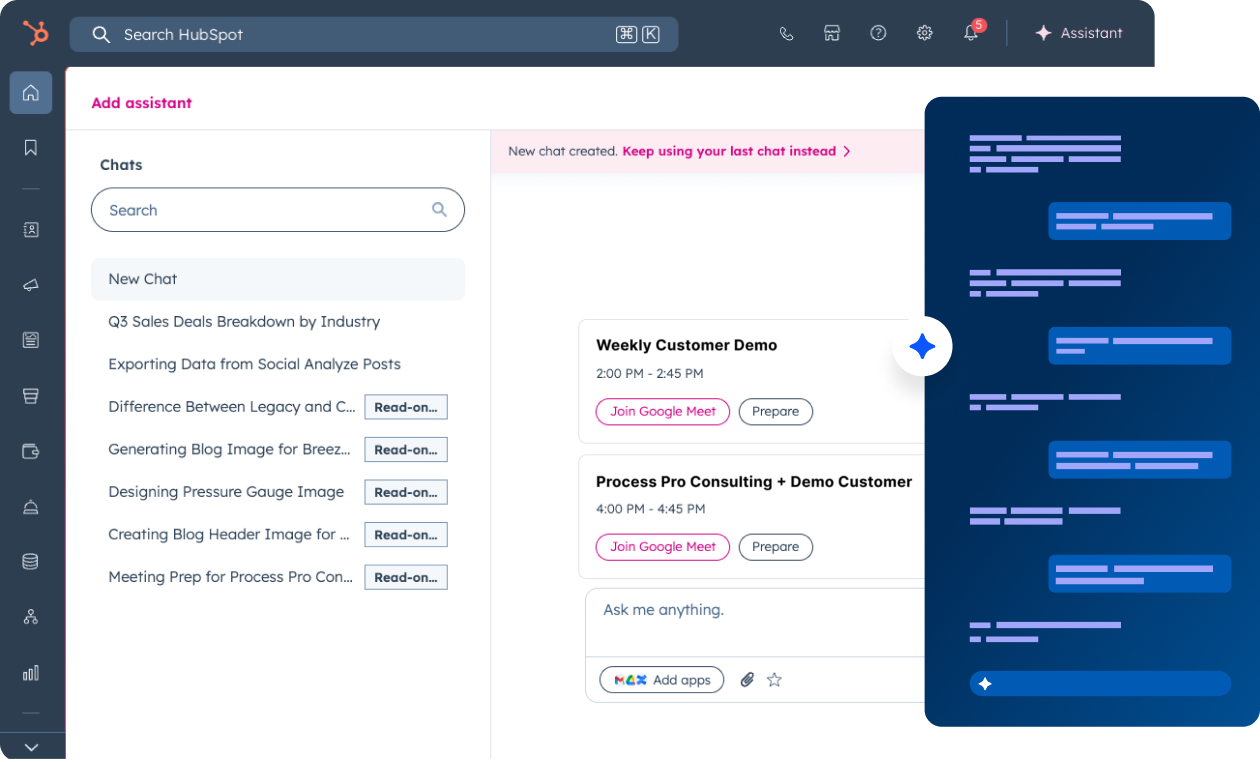Click the HubSpot sprocket logo
Image resolution: width=1260 pixels, height=762 pixels.
(35, 34)
